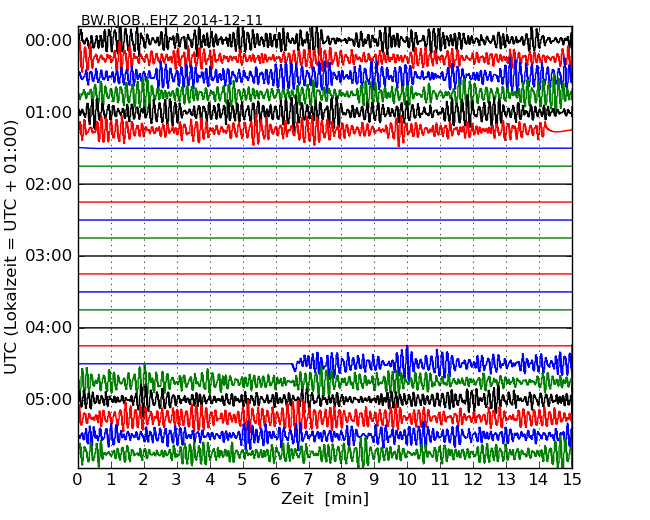Click the blue trace's signal onset near minute 6.5
This screenshot has height=520, width=650.
294,366
